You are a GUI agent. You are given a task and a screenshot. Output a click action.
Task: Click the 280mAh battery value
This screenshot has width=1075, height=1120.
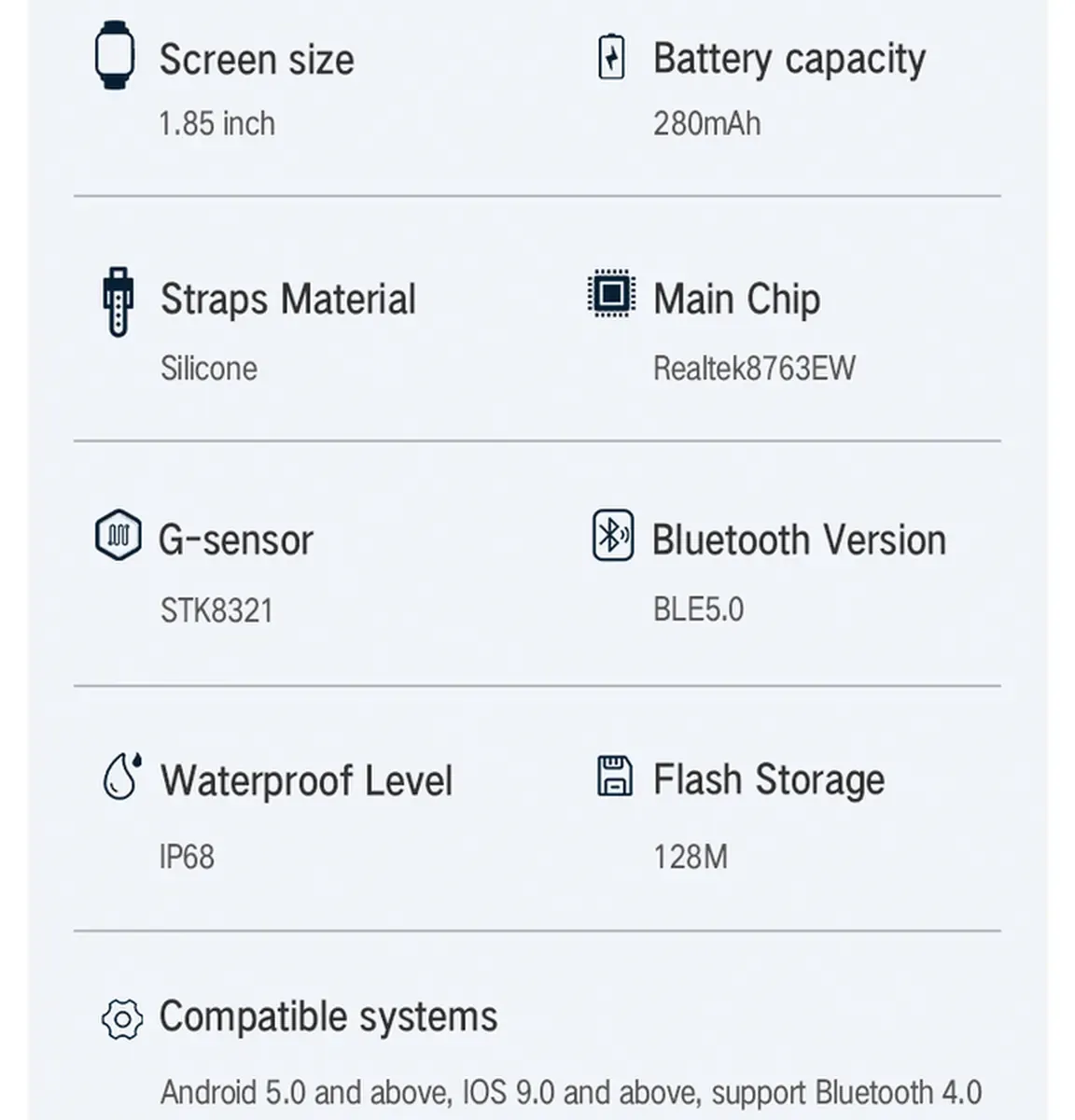point(706,123)
